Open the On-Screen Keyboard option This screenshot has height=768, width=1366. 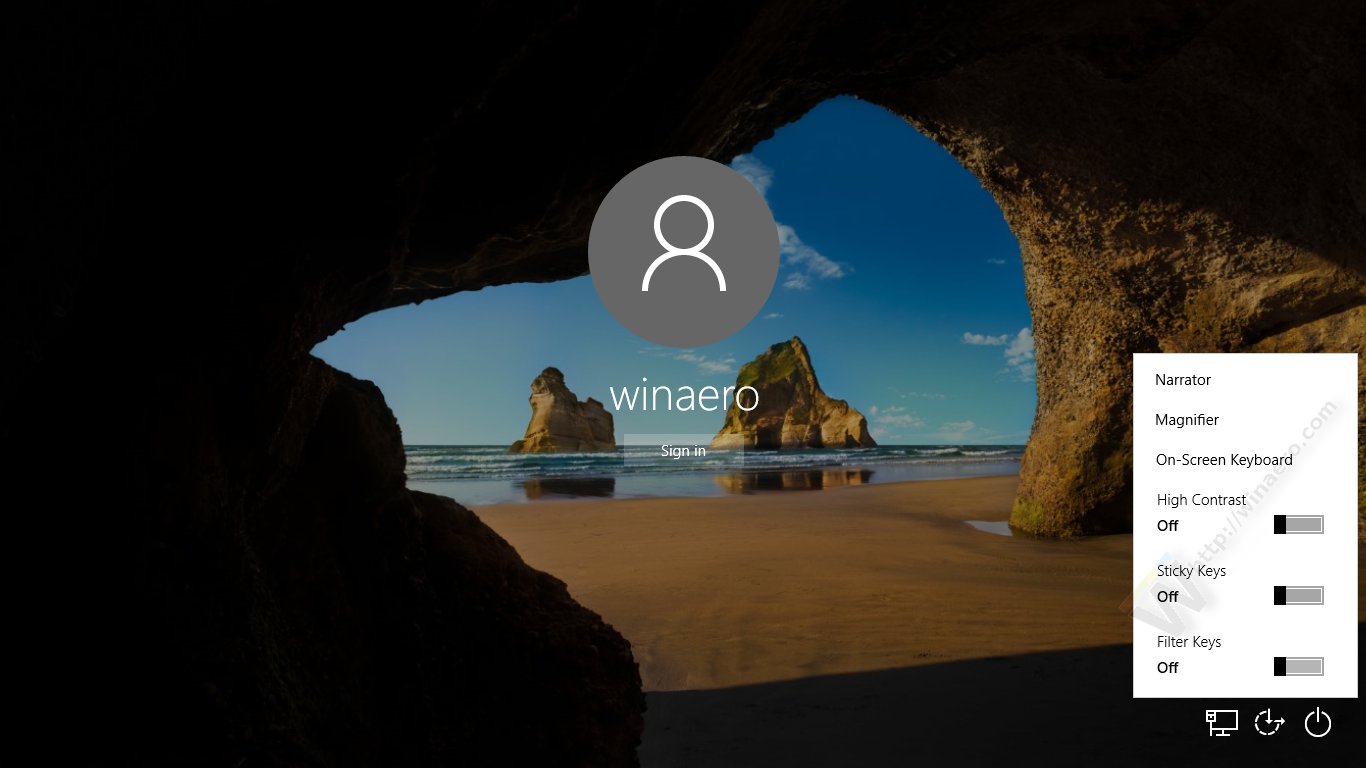coord(1224,460)
